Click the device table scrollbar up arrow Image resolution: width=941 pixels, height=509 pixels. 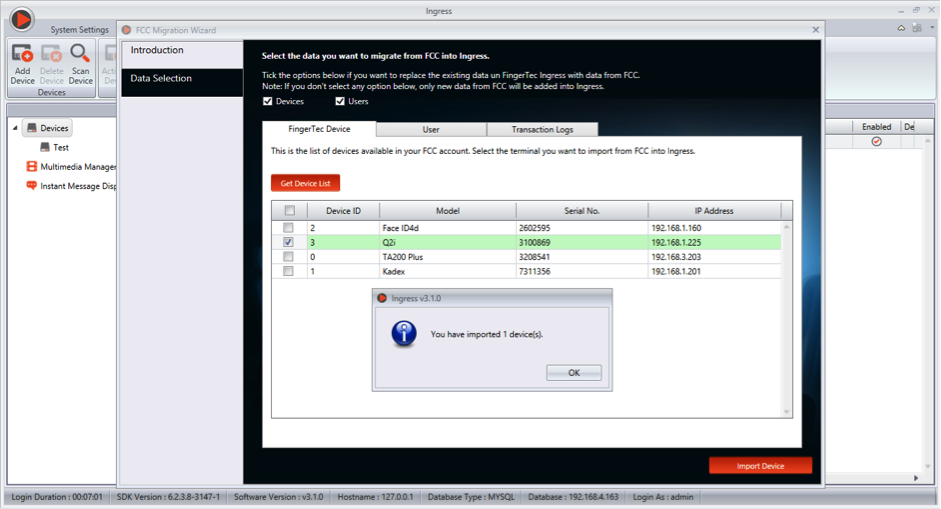(786, 227)
